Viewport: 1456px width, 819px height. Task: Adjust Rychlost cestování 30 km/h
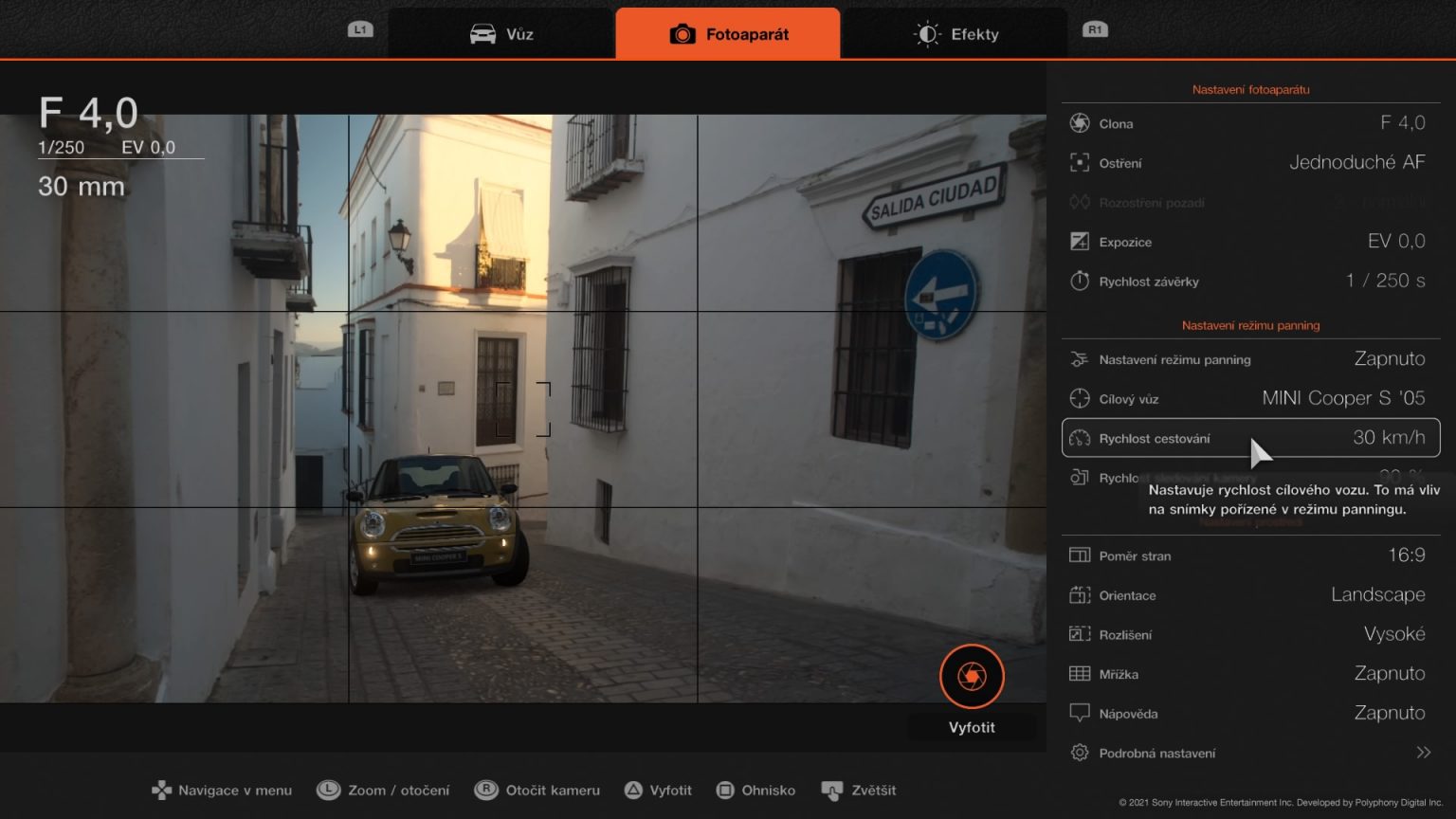(1389, 438)
